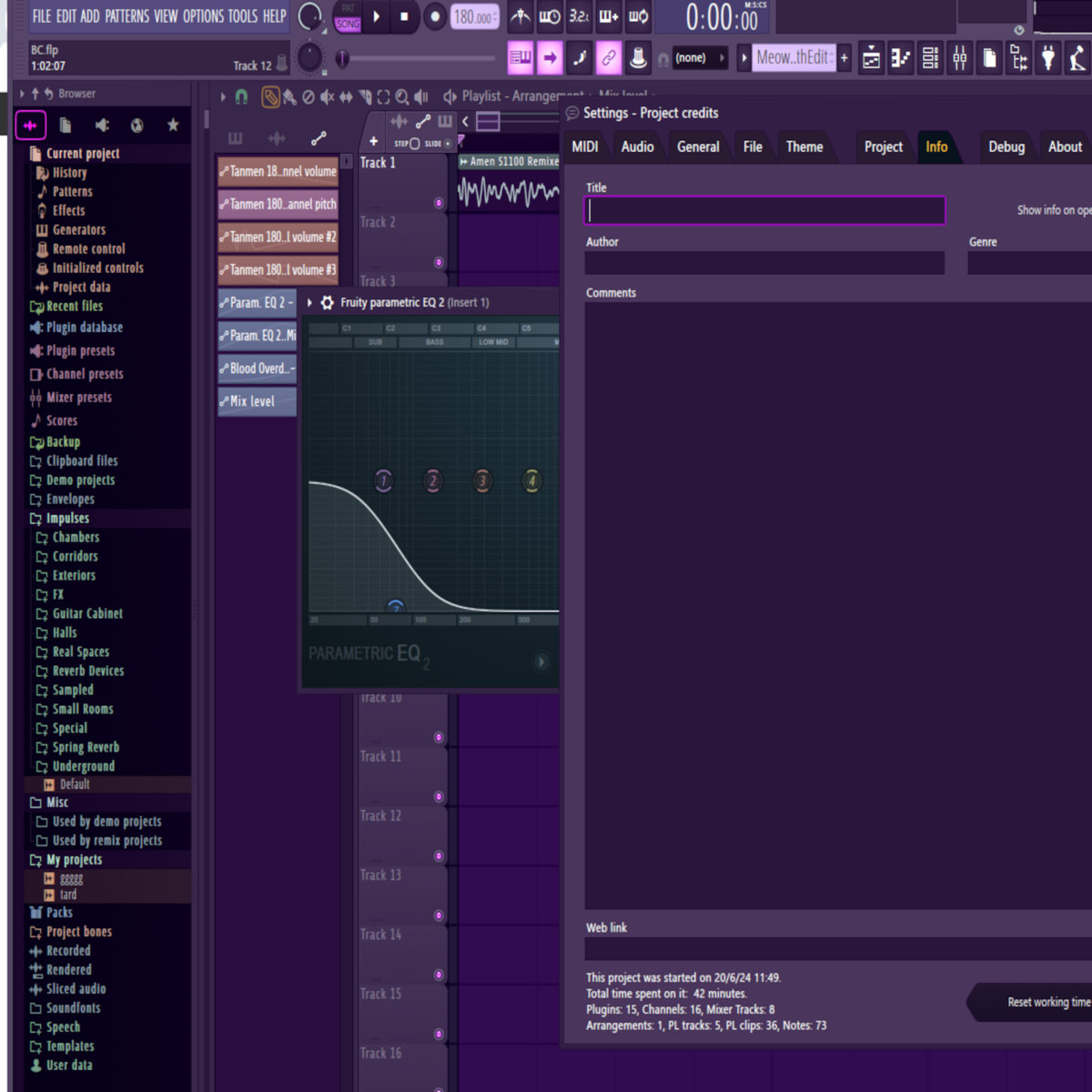Open the TOOLS menu
The height and width of the screenshot is (1092, 1092).
242,15
